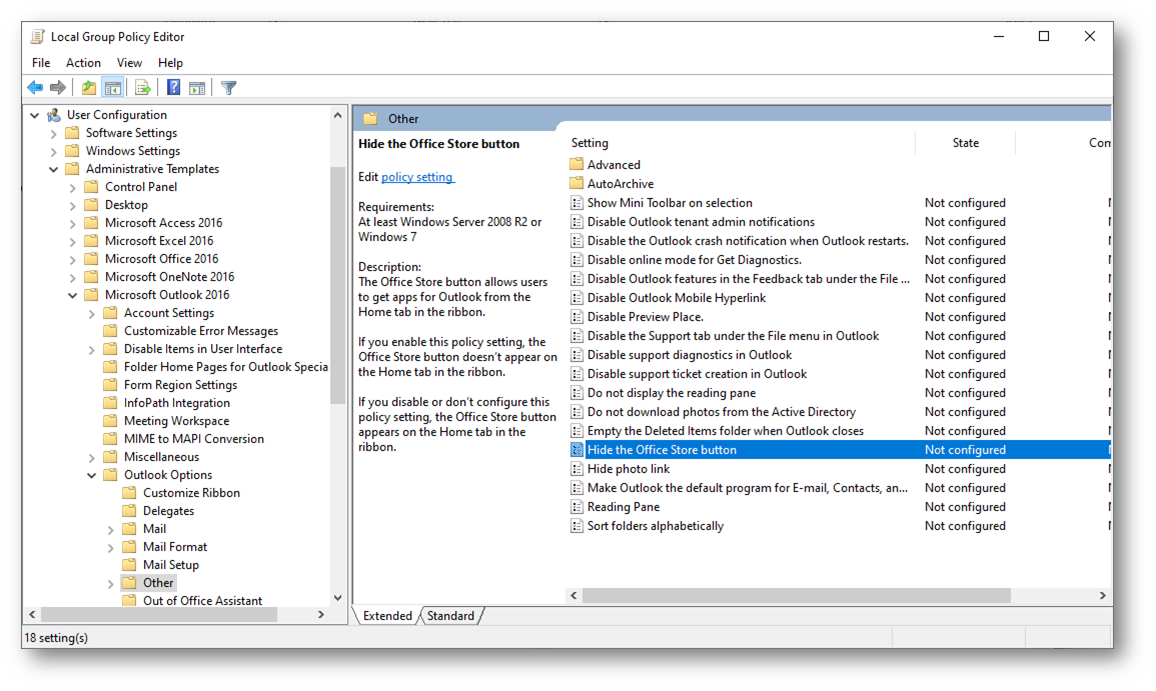
Task: Click the policy icon beside Reading Pane
Action: pos(577,507)
